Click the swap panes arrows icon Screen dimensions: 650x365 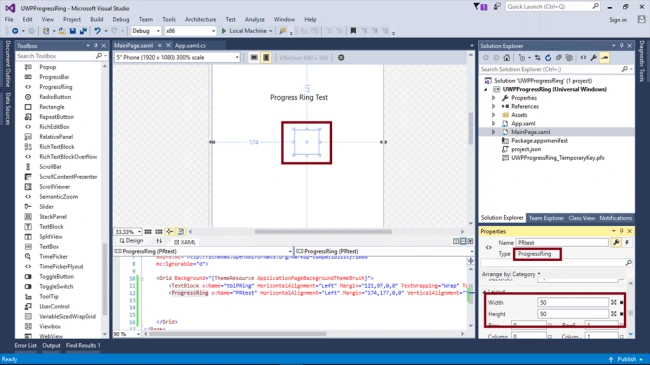[x=159, y=241]
